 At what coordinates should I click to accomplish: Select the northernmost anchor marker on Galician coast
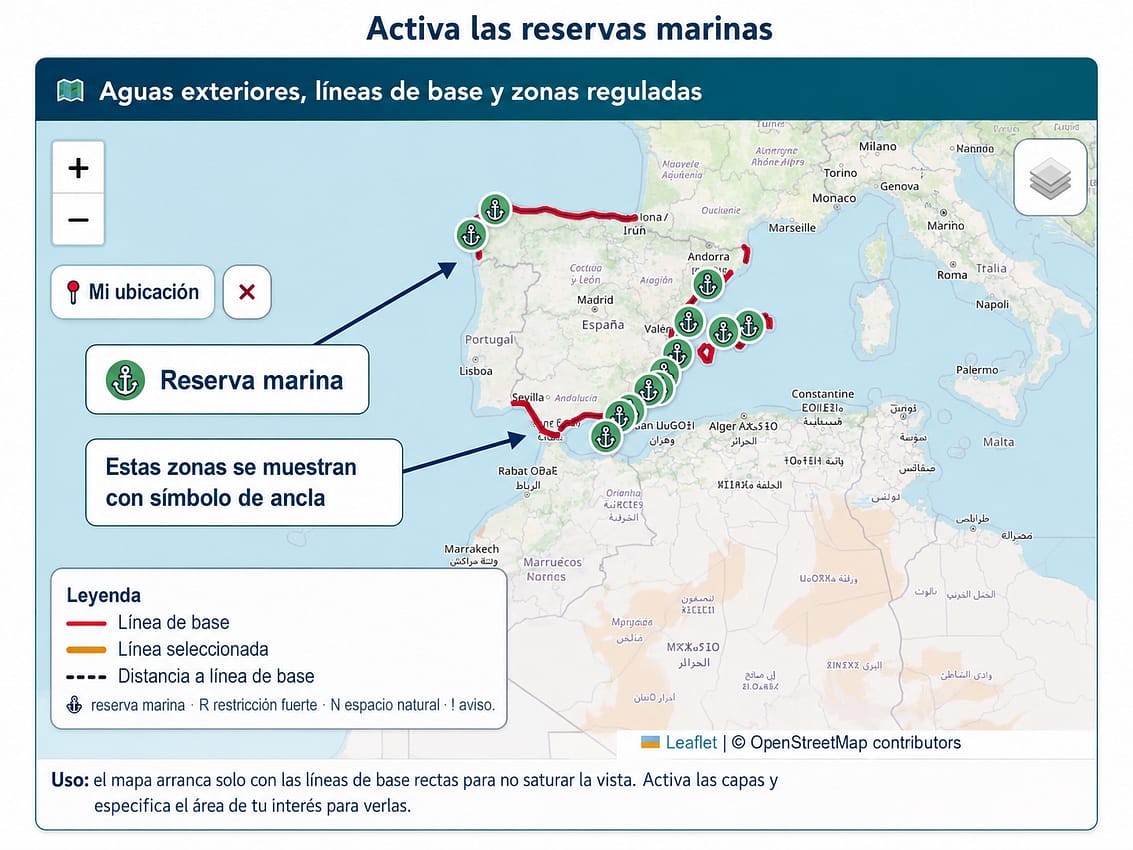coord(496,210)
